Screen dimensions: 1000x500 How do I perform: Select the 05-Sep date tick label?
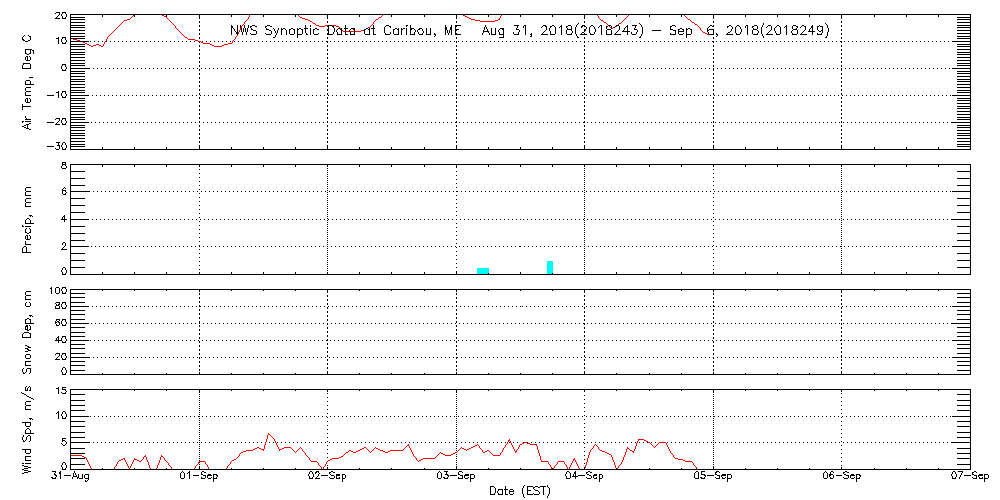pos(712,478)
